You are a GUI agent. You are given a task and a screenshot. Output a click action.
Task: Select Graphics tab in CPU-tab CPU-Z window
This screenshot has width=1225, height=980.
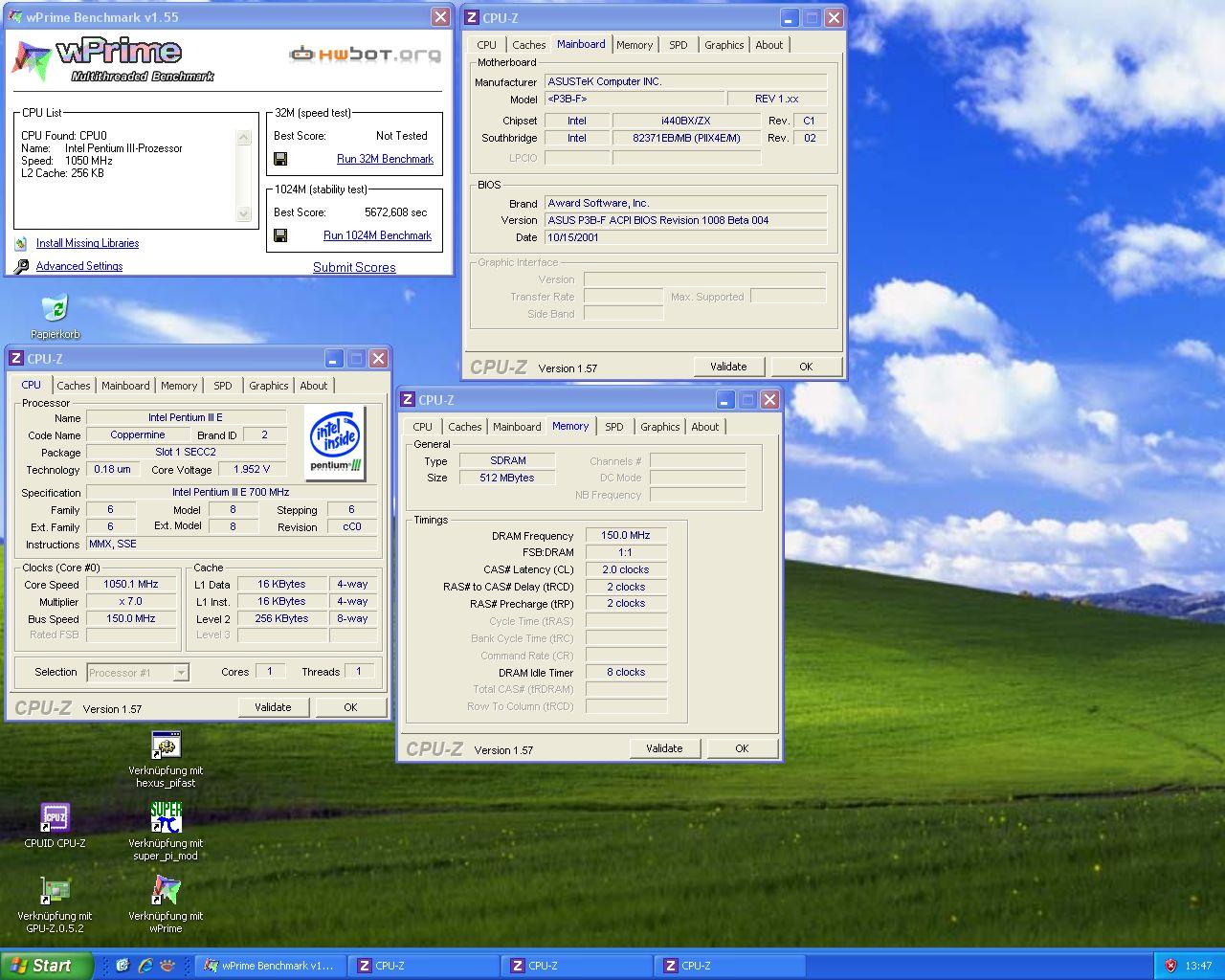[269, 386]
